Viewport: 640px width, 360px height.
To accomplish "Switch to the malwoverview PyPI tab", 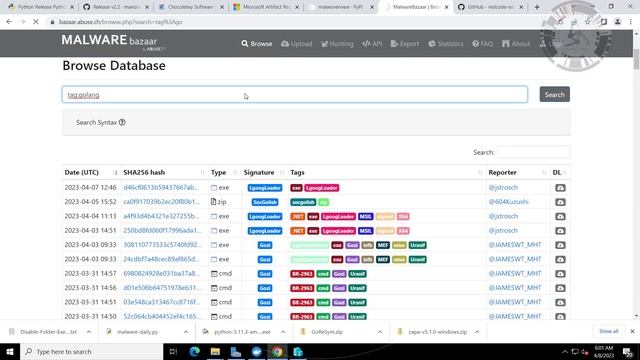I will [340, 7].
